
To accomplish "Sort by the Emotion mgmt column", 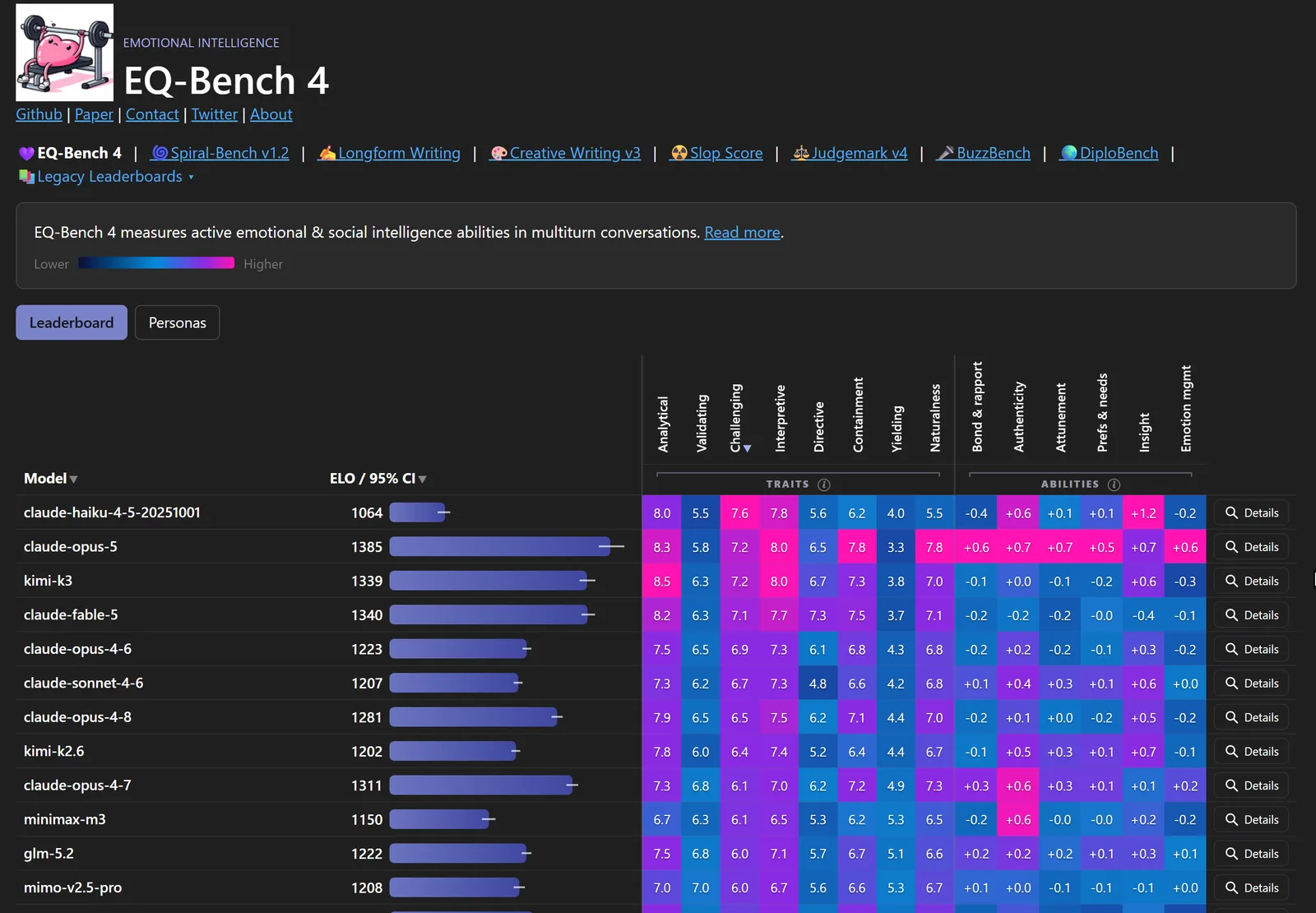I will click(1186, 409).
